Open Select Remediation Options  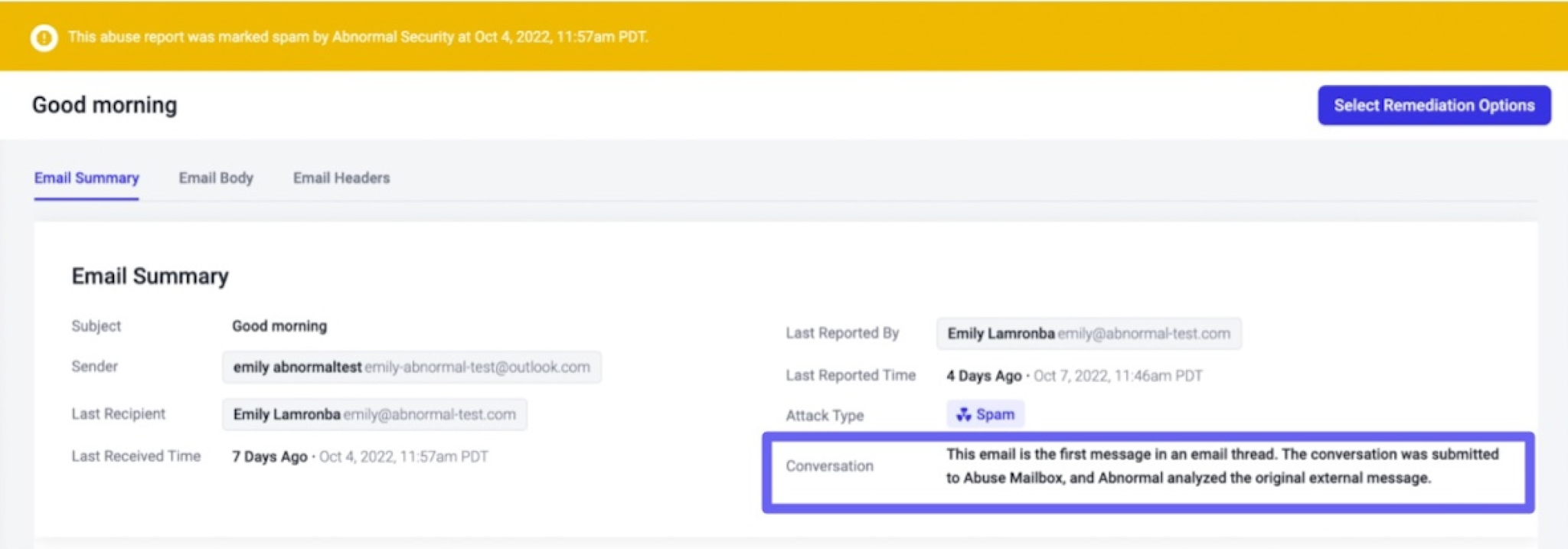[x=1434, y=105]
